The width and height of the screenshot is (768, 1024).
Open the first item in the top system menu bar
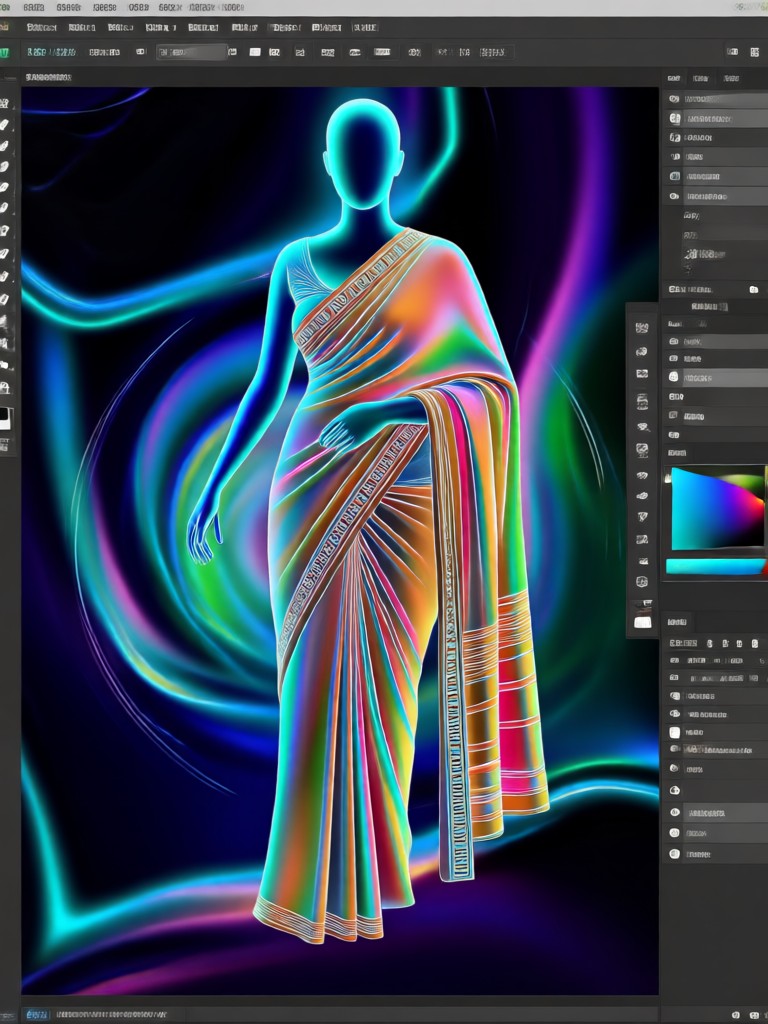(x=5, y=7)
